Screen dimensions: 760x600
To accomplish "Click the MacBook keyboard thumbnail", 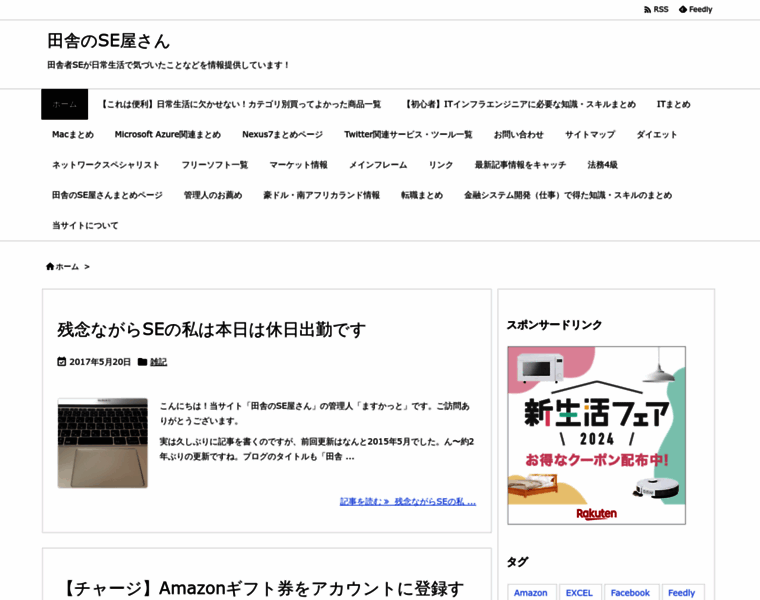I will tap(103, 443).
